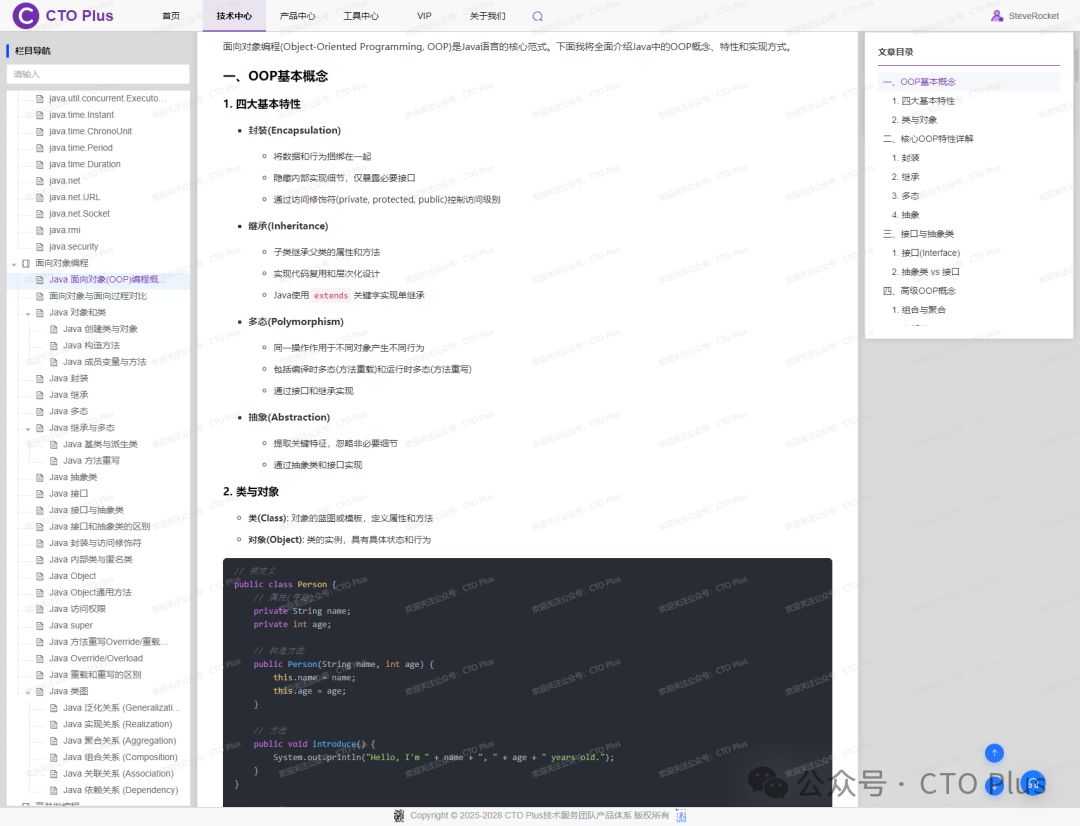
Task: Jump to 一、OOP基本概念 in article outline
Action: pyautogui.click(x=968, y=81)
